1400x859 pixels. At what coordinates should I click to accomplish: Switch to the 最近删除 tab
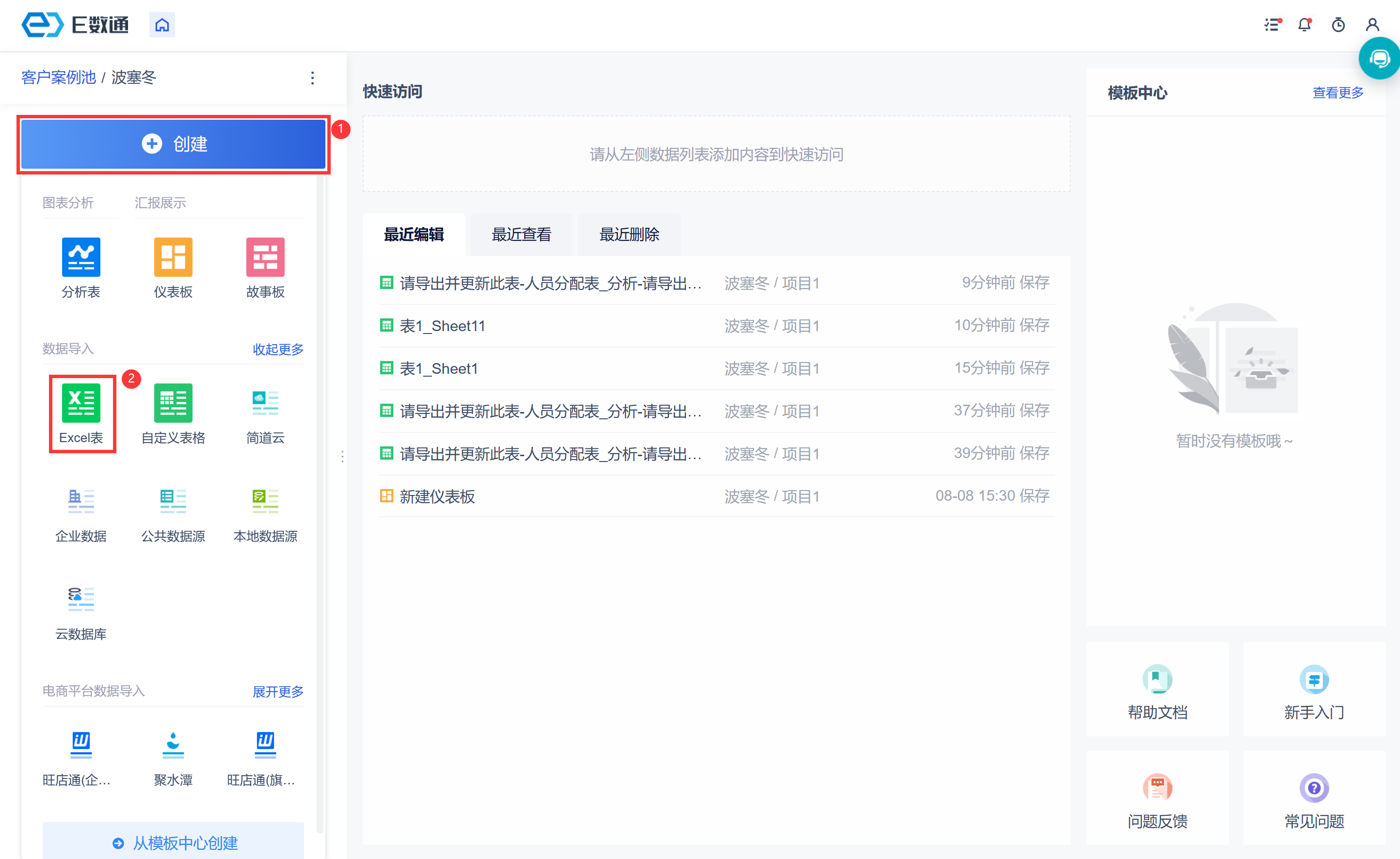coord(629,235)
